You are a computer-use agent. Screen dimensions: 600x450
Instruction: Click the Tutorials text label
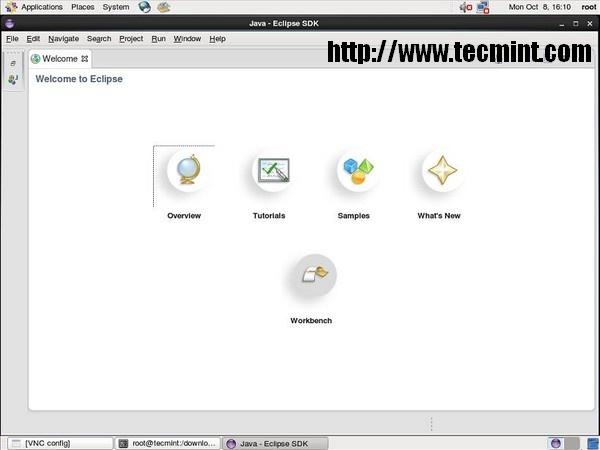pyautogui.click(x=269, y=215)
